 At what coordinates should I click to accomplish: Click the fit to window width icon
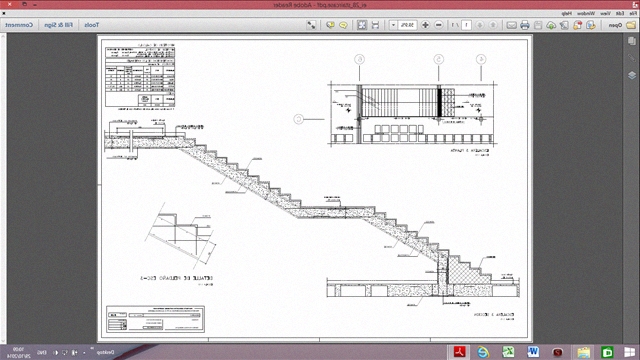click(x=375, y=25)
